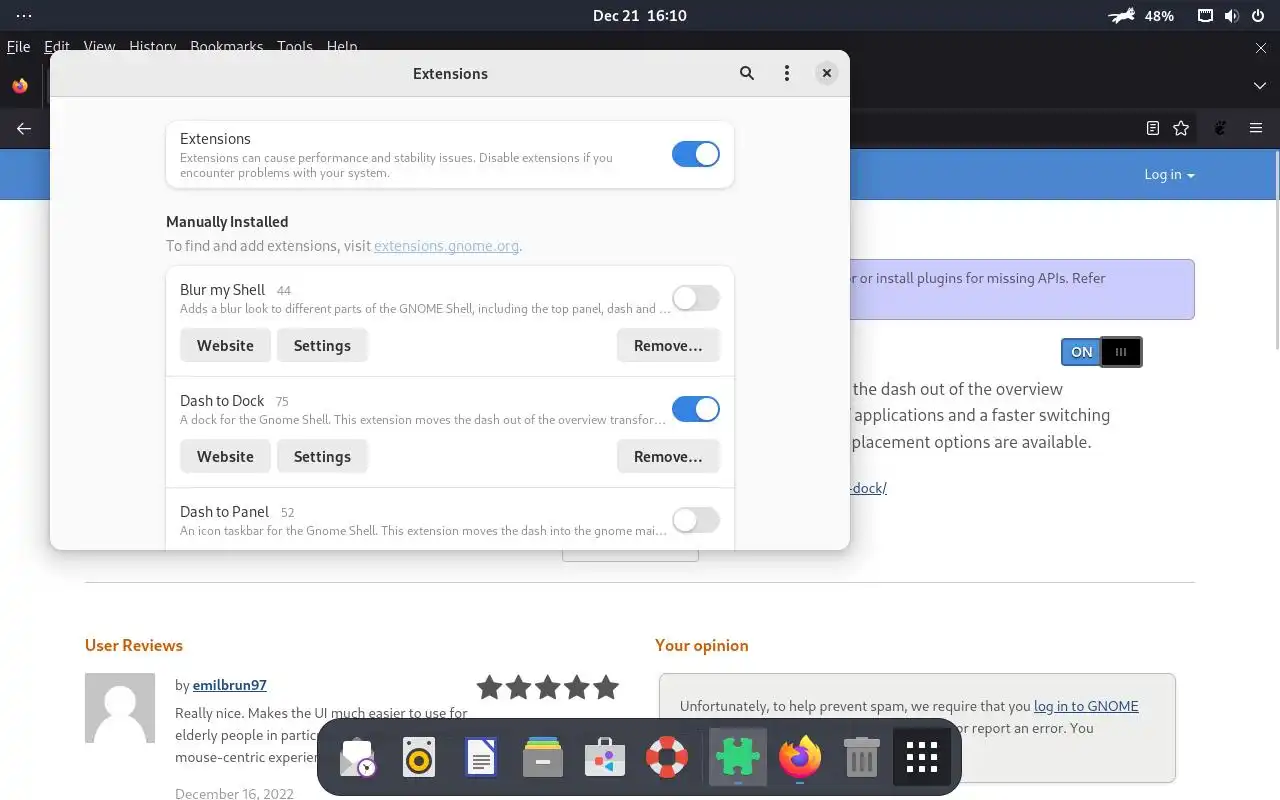
Task: Open search in the Extensions window
Action: (747, 73)
